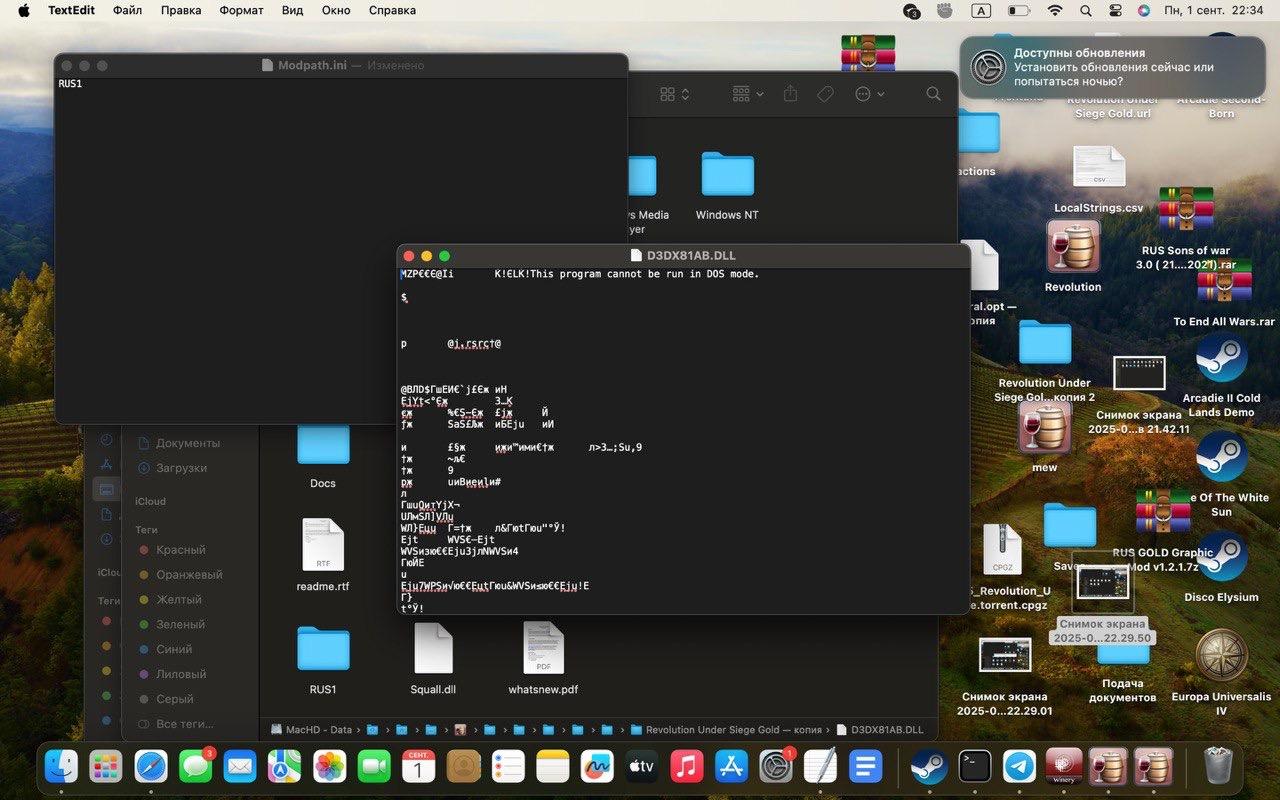
Task: Open the Apple menu
Action: [23, 11]
